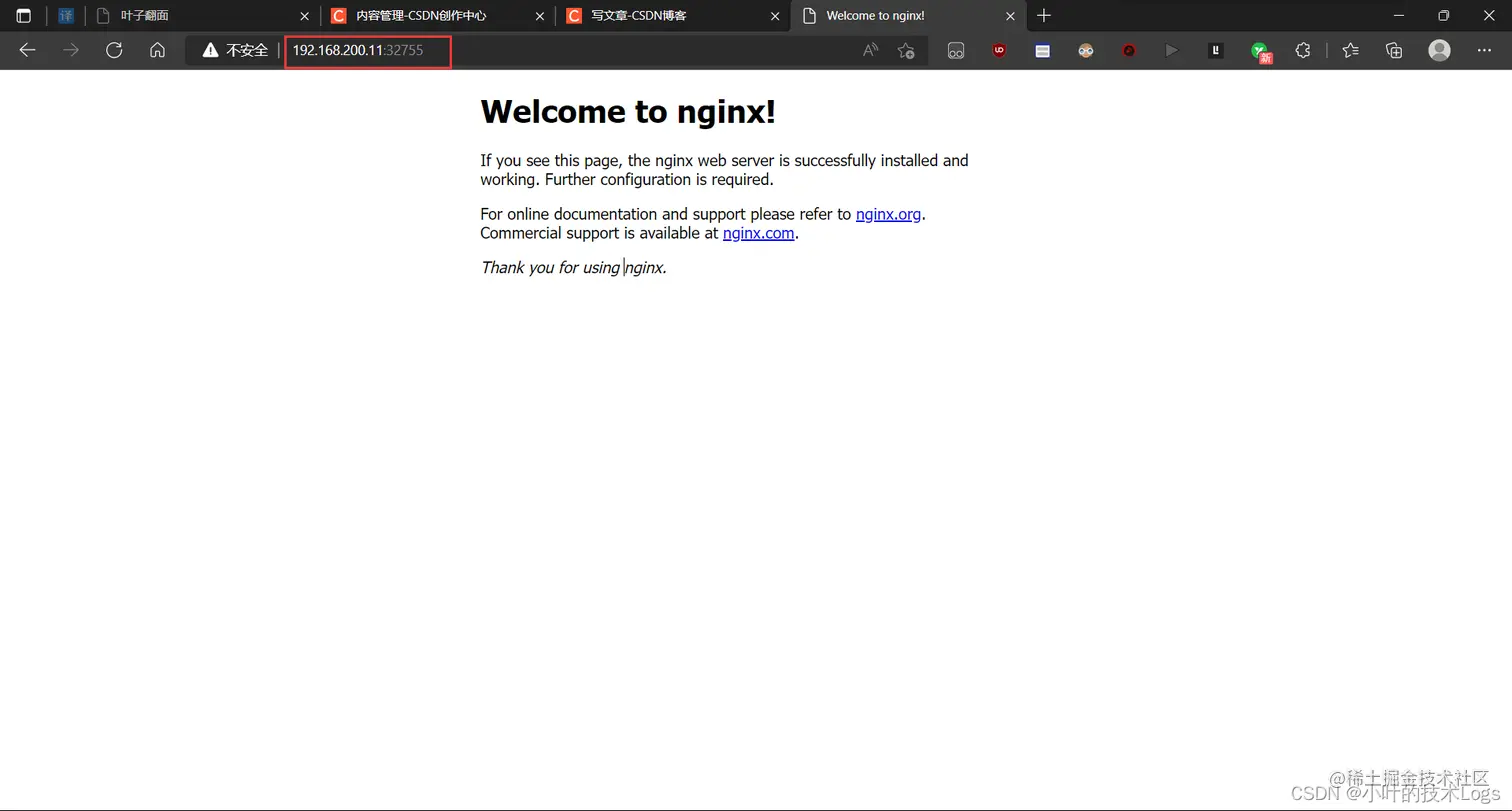Follow the nginx.com link
Screen dimensions: 1512x811
(759, 233)
